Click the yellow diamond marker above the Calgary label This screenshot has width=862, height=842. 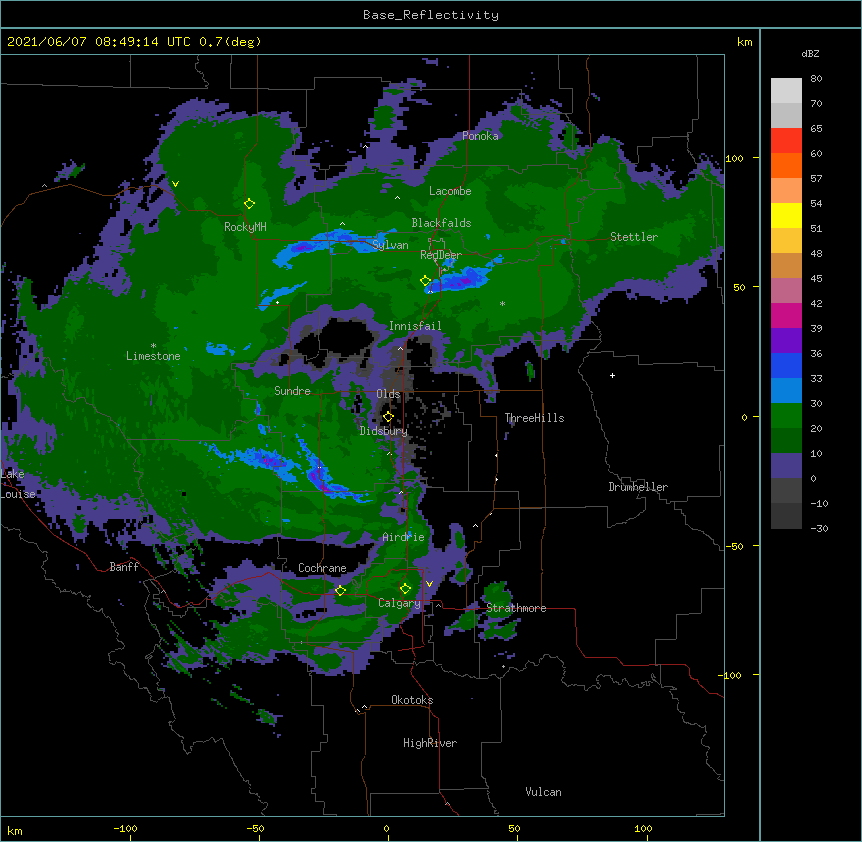pos(405,589)
